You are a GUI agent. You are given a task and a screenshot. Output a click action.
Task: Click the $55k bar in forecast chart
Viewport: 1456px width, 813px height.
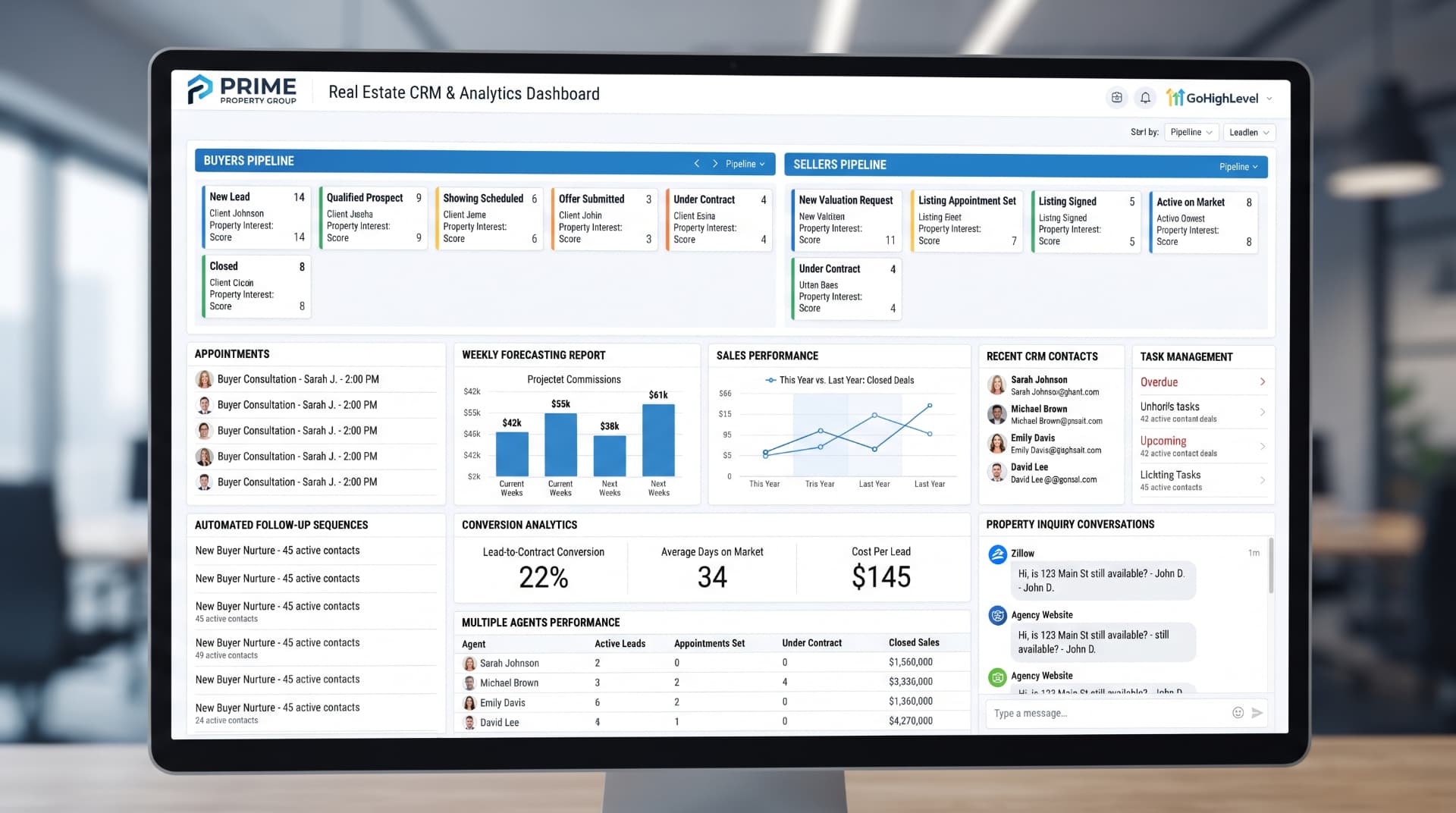pos(560,444)
